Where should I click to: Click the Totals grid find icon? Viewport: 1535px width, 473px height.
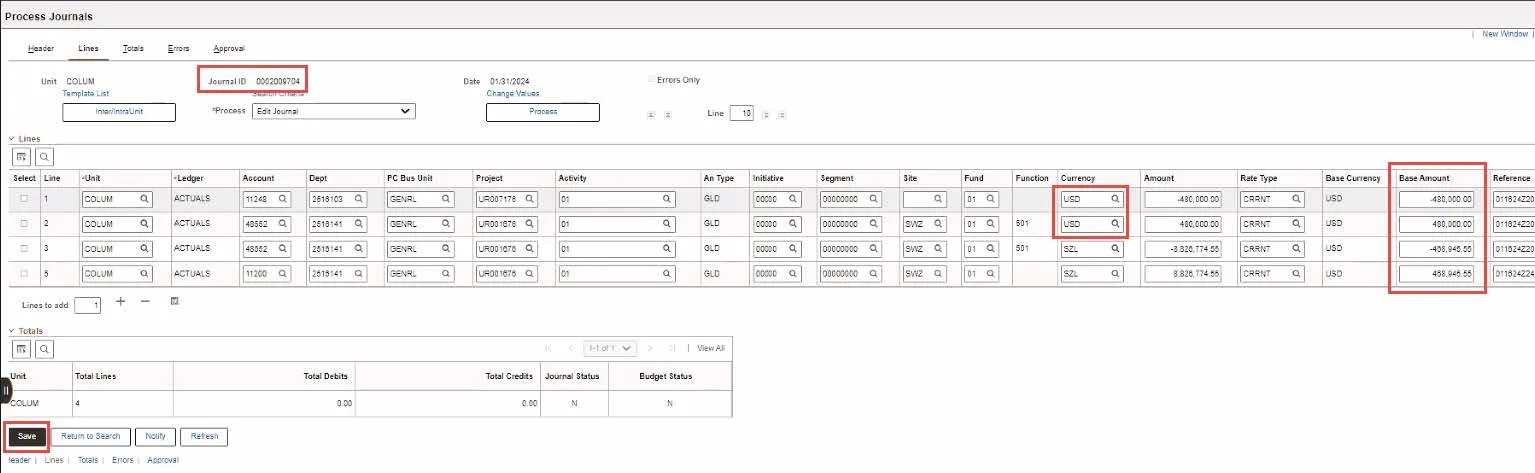click(x=44, y=348)
